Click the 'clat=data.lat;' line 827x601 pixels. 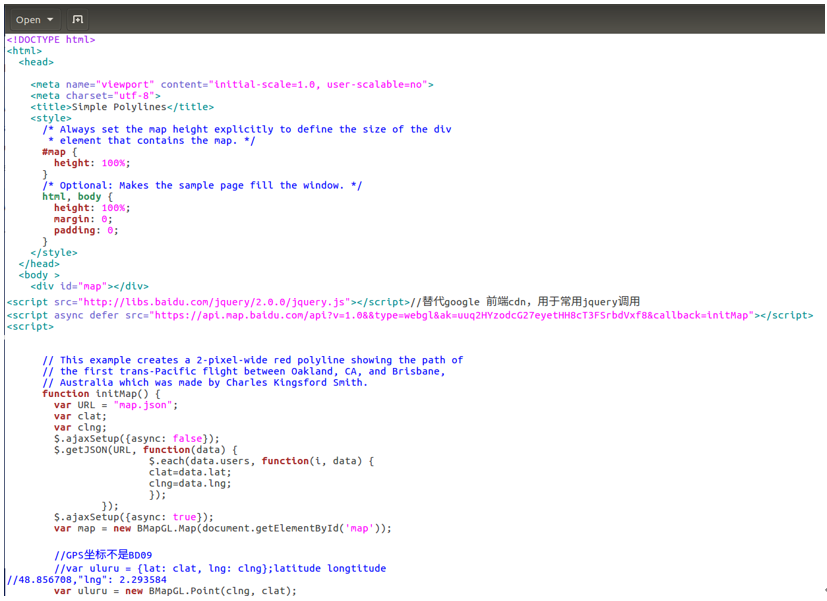pos(190,472)
